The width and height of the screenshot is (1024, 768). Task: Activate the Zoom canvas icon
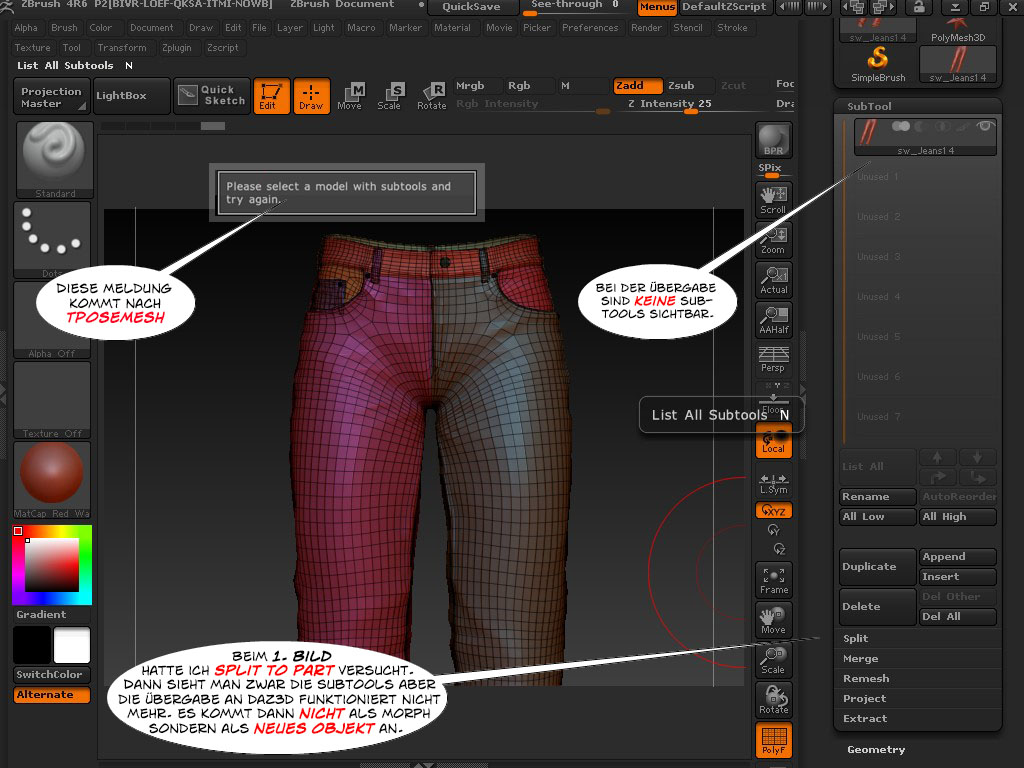click(x=773, y=239)
